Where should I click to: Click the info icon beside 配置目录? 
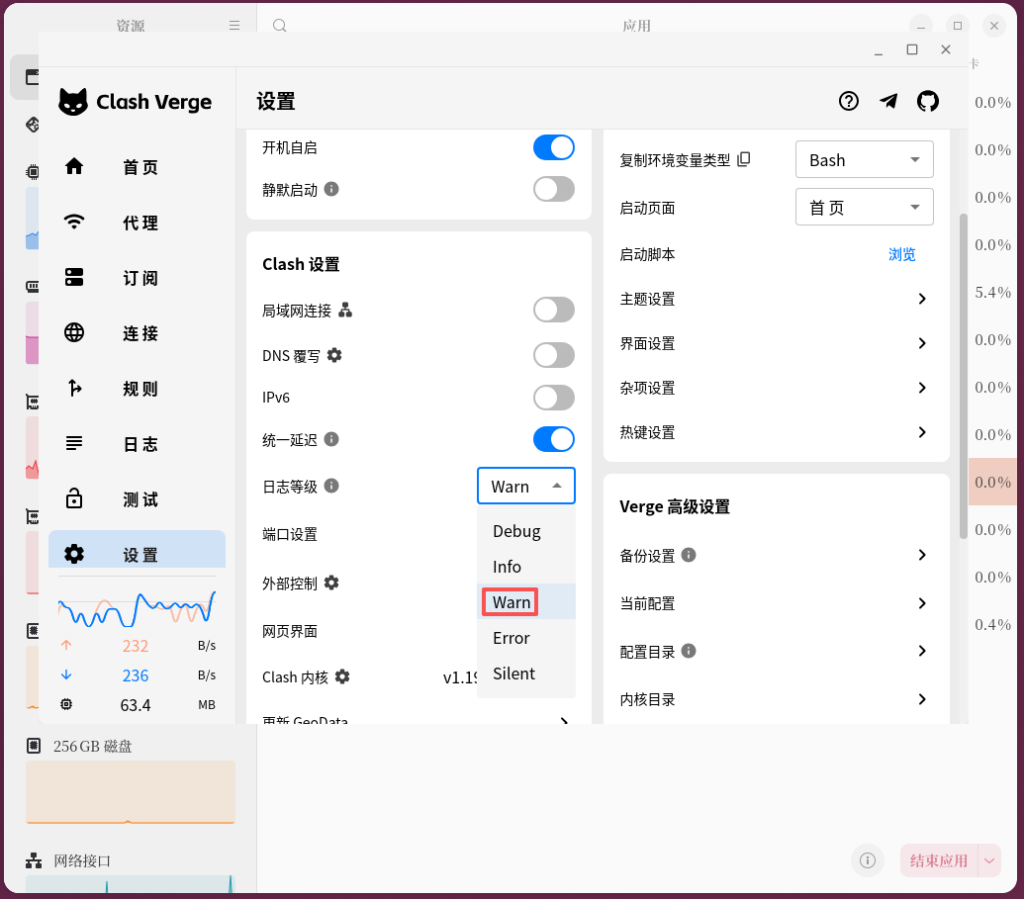688,651
